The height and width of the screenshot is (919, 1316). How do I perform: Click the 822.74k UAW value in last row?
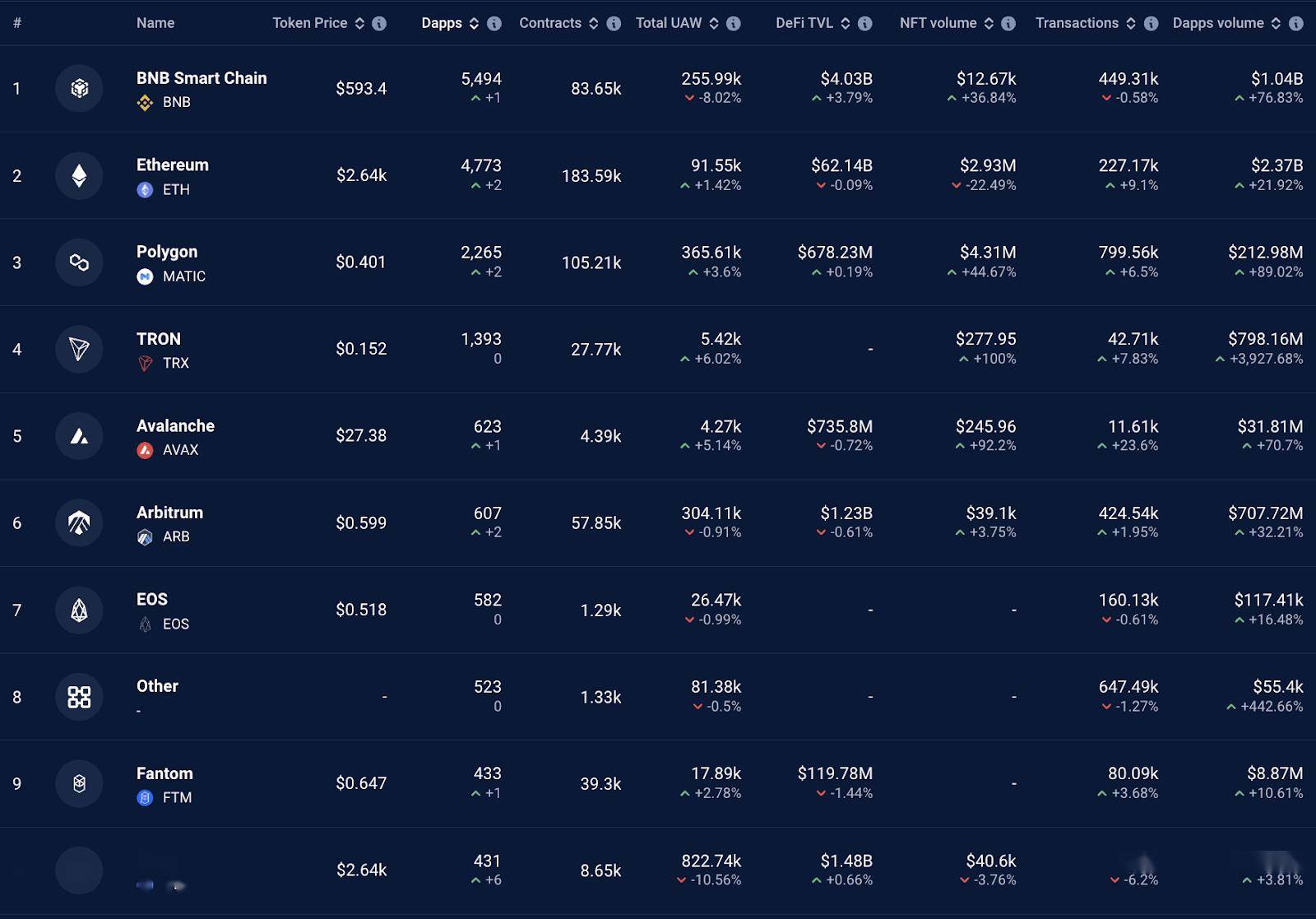click(x=711, y=861)
